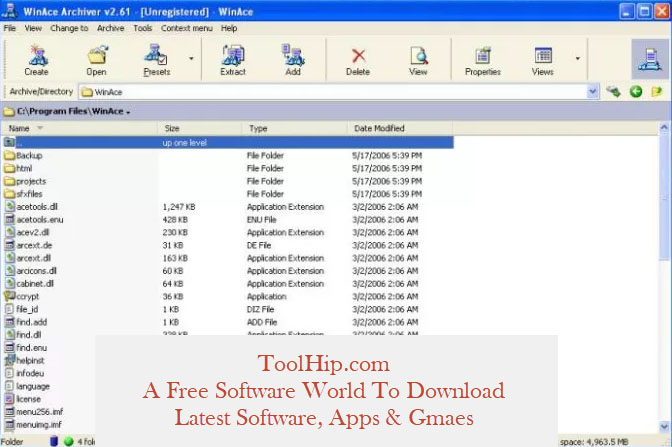Select the license file icon

[x=9, y=399]
